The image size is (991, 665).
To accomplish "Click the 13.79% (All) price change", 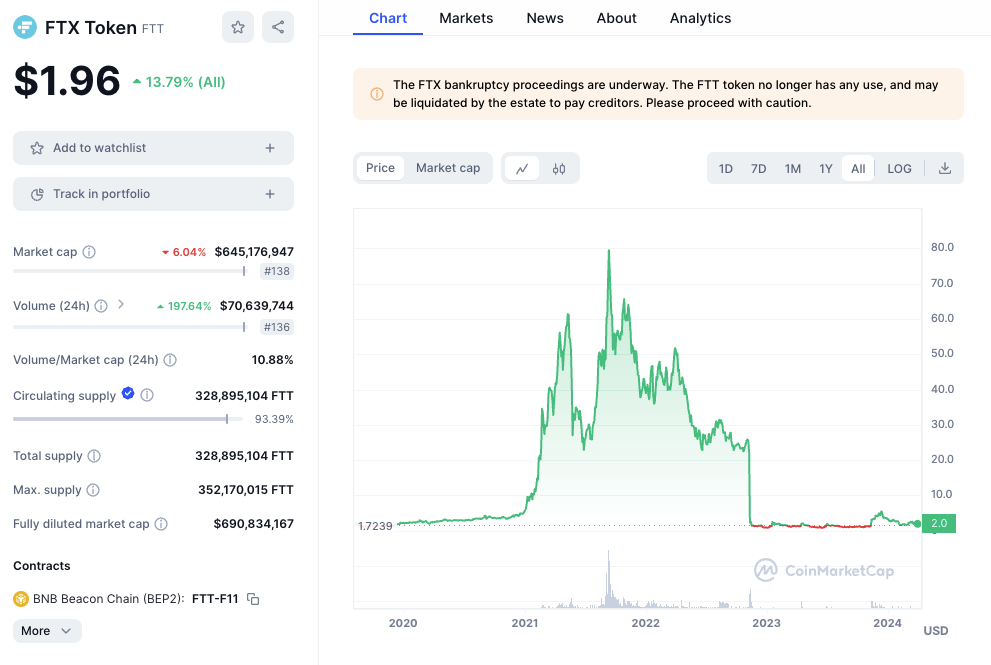I will click(x=179, y=82).
